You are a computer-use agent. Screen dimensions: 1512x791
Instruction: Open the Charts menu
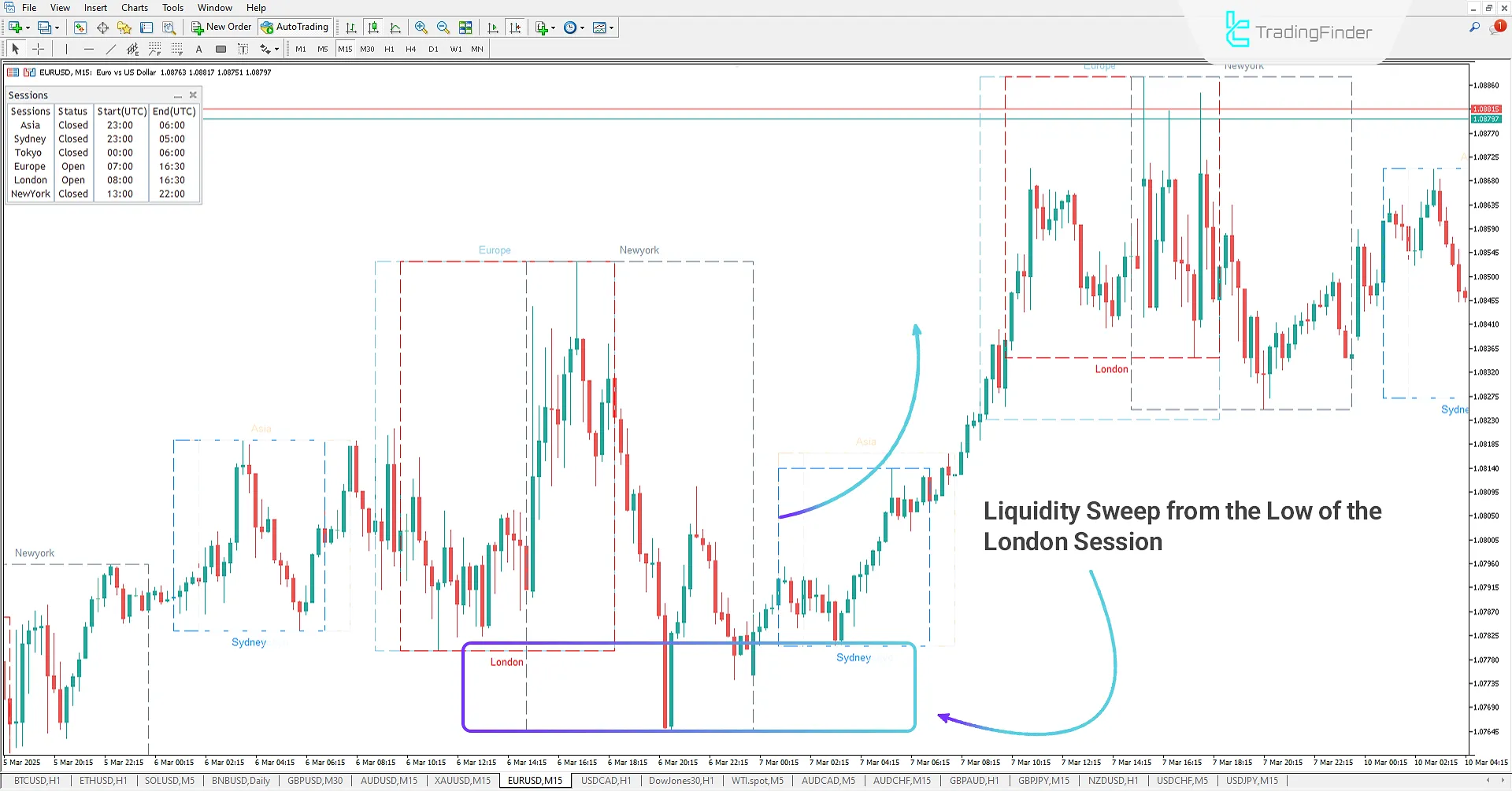click(134, 7)
